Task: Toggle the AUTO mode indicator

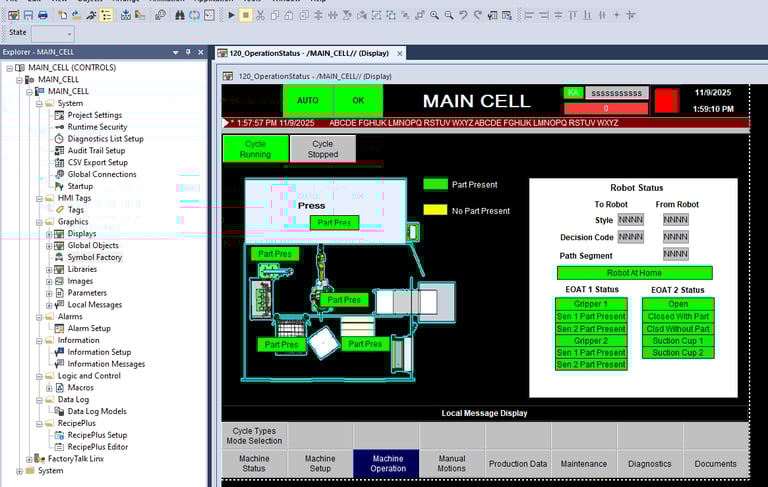Action: point(308,100)
